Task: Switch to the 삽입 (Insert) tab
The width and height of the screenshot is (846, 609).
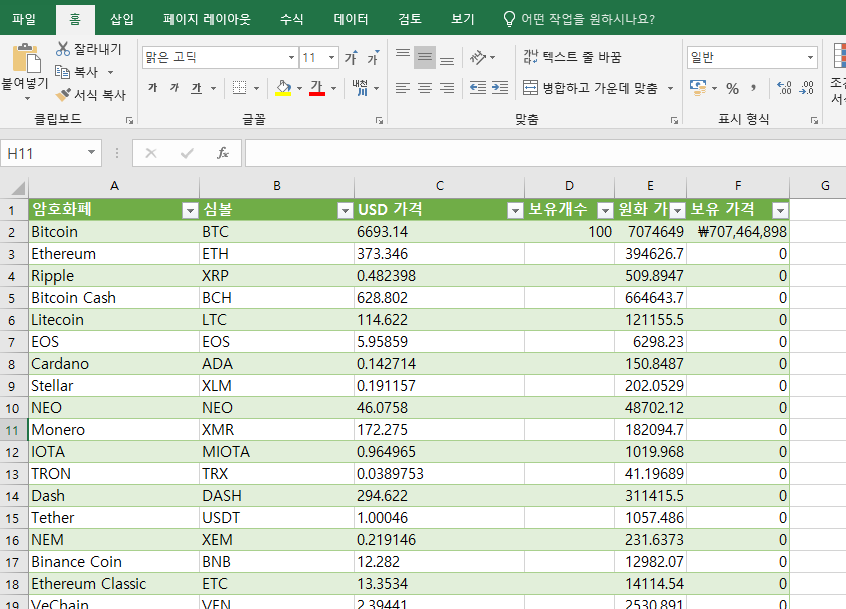Action: click(x=121, y=19)
